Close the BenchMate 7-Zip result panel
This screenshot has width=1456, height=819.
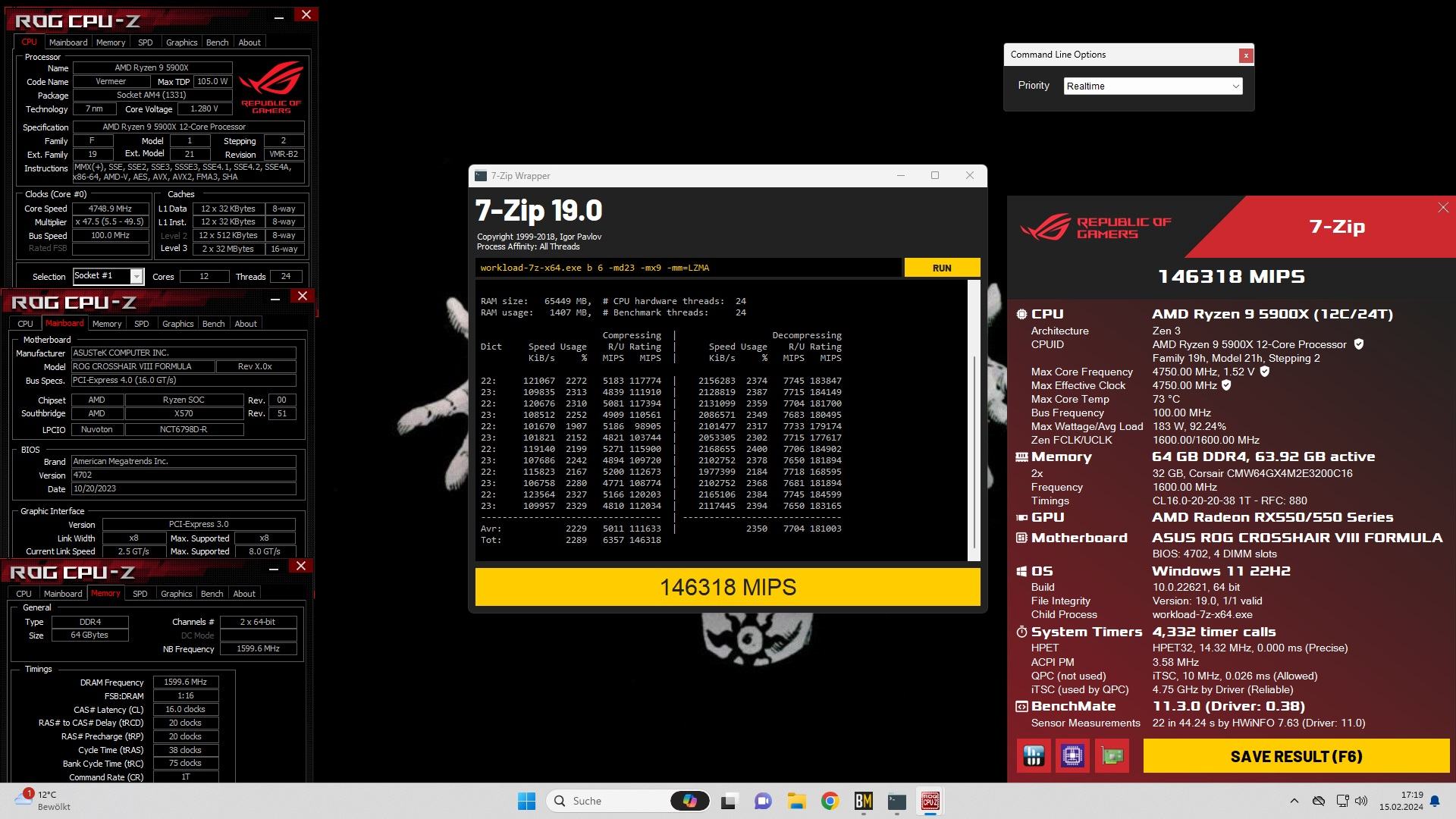[x=1442, y=208]
